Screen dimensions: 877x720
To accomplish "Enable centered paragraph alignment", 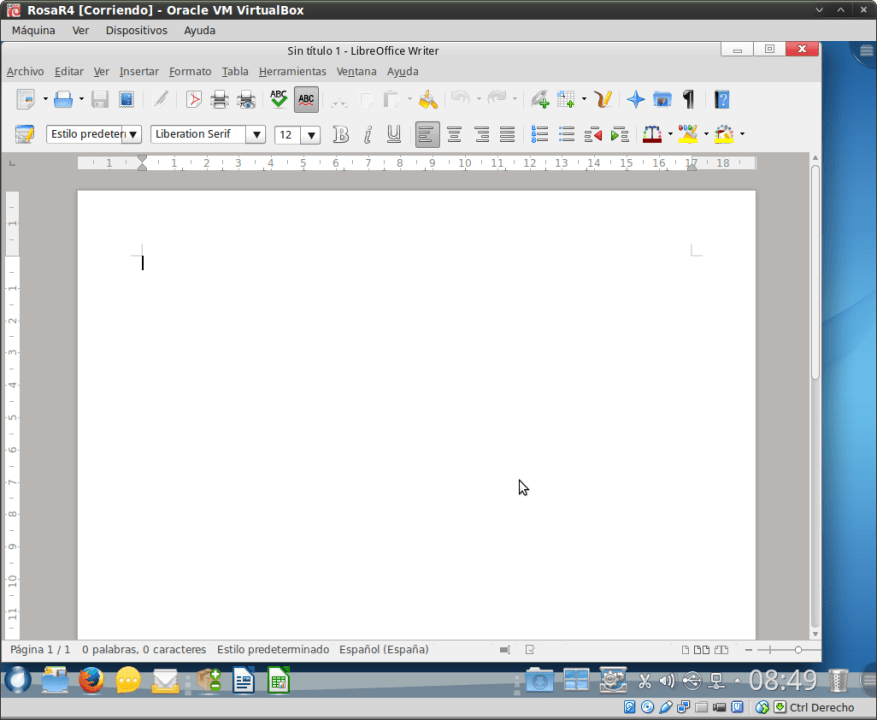I will [x=452, y=134].
